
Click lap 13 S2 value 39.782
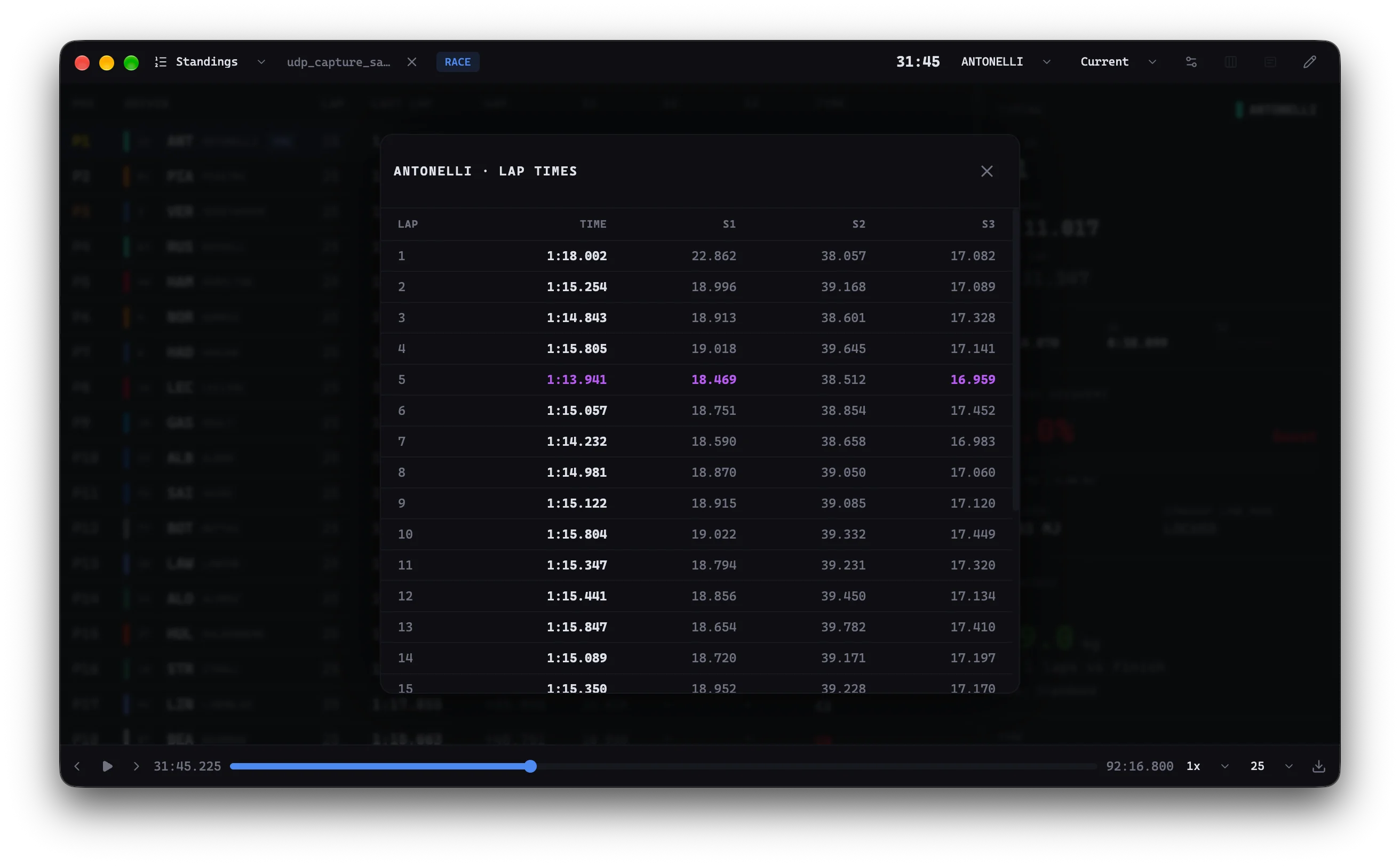point(843,627)
